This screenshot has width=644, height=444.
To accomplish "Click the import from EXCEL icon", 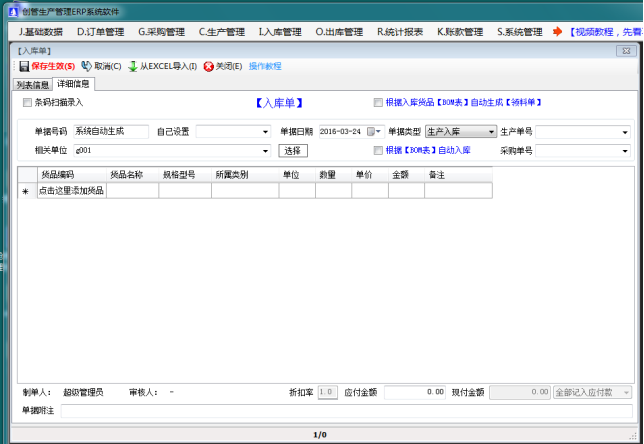I will [132, 66].
